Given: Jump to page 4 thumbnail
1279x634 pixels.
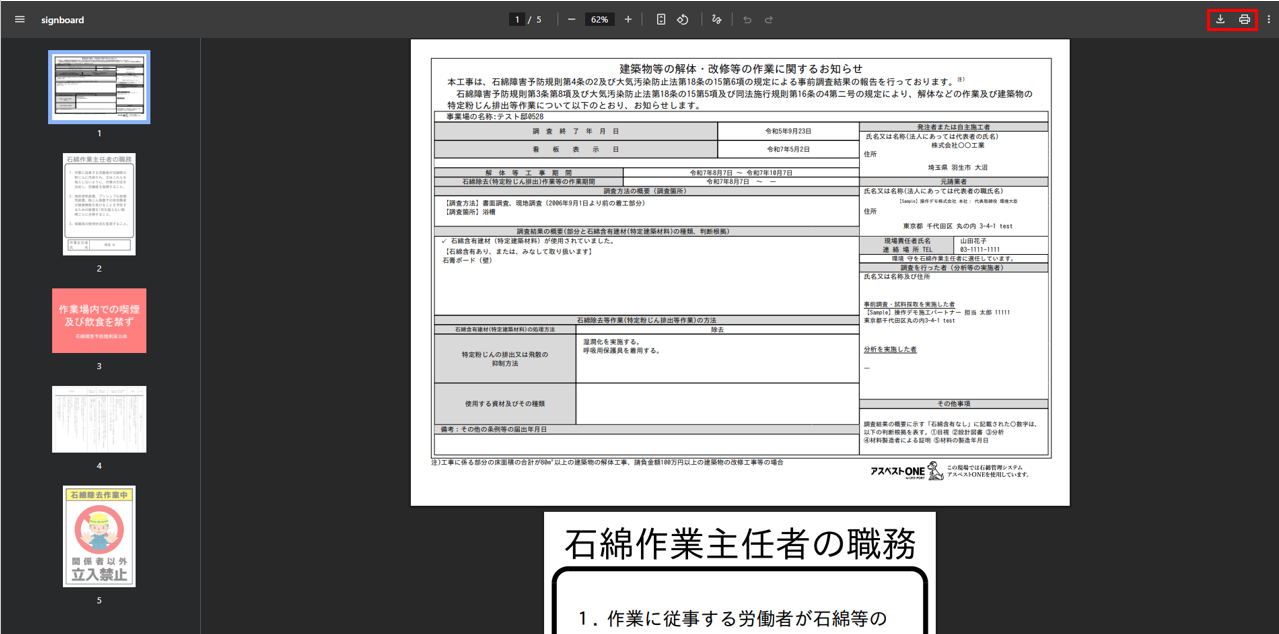Looking at the screenshot, I should (x=99, y=418).
